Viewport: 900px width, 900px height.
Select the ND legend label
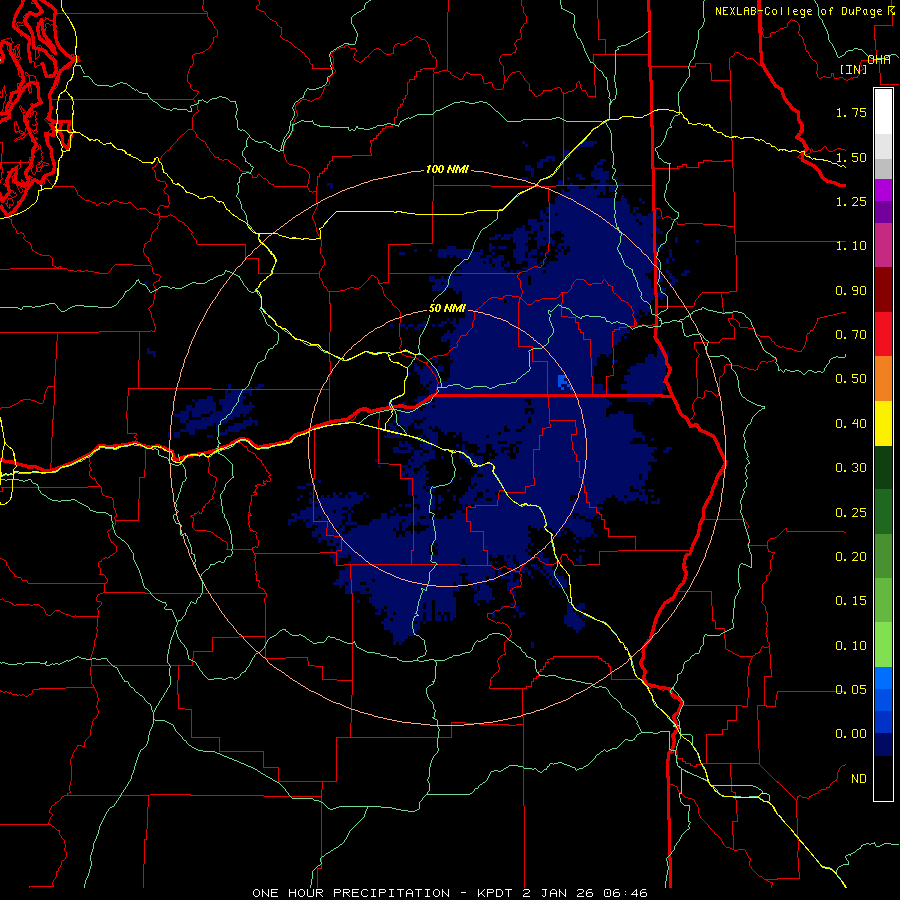point(859,779)
